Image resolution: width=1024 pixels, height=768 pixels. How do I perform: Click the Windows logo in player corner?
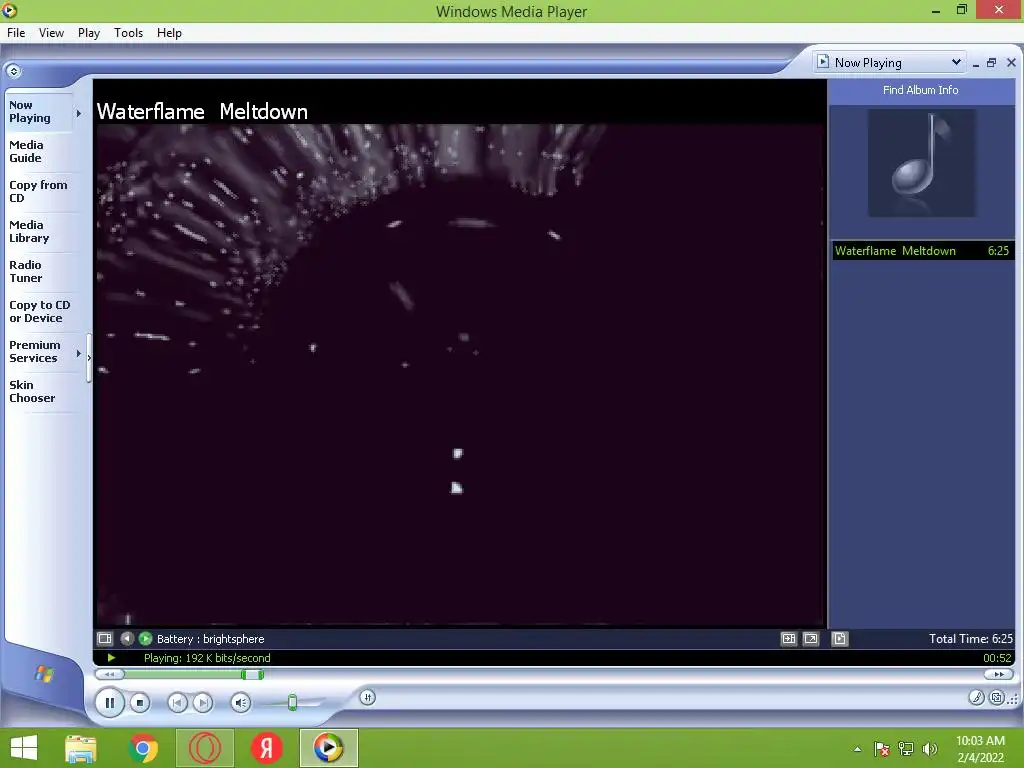pos(44,674)
